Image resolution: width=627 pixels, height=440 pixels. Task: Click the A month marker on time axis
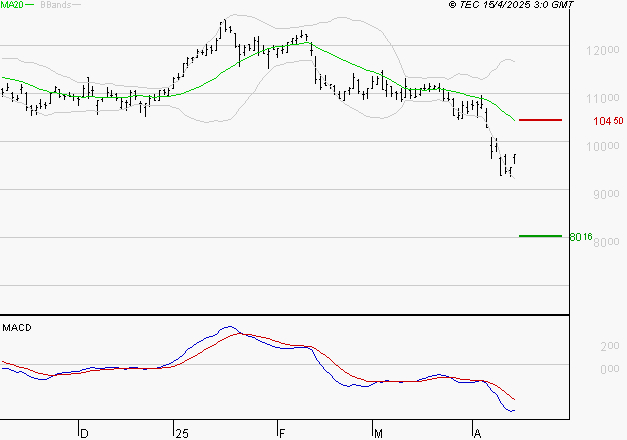[477, 433]
